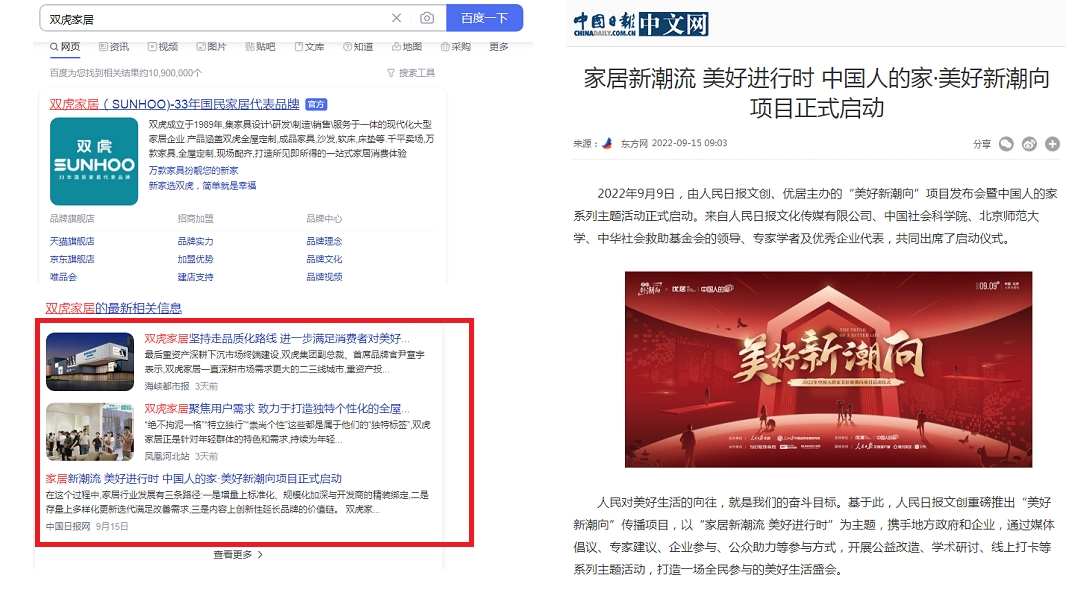
Task: Open the 更多 tab menu
Action: pos(499,47)
